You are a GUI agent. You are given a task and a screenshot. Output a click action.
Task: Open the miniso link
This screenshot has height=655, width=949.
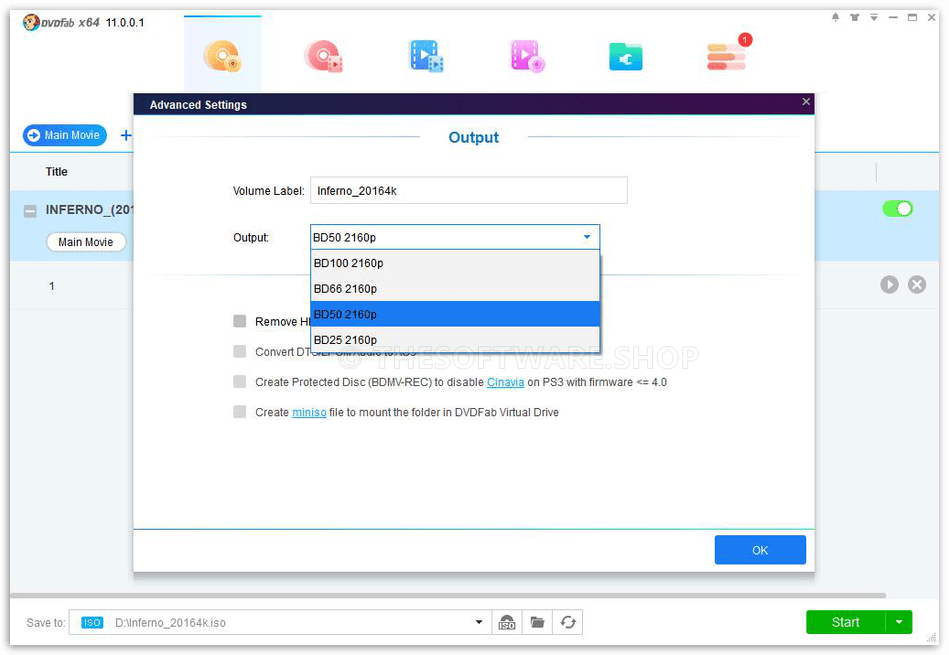(309, 412)
